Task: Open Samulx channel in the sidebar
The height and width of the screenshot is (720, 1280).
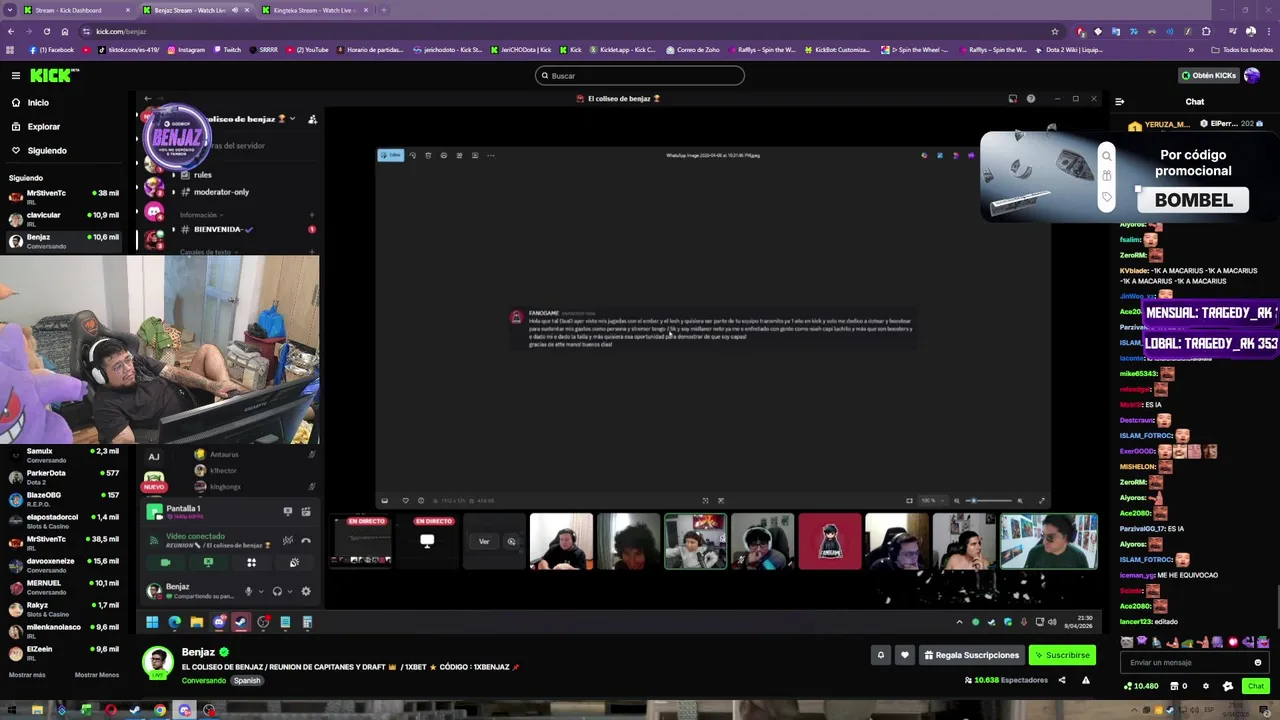Action: point(64,455)
